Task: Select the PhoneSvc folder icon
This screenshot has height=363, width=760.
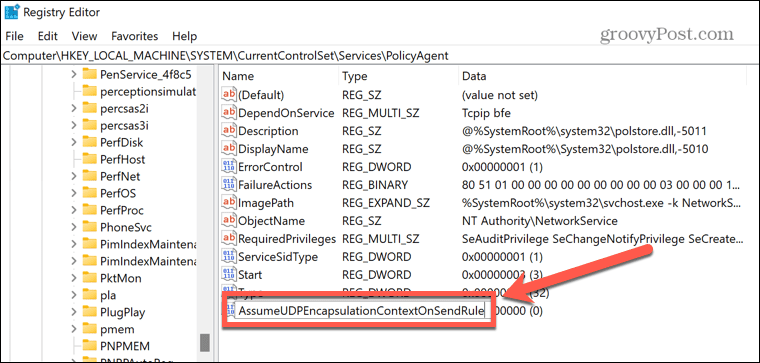Action: coord(90,226)
